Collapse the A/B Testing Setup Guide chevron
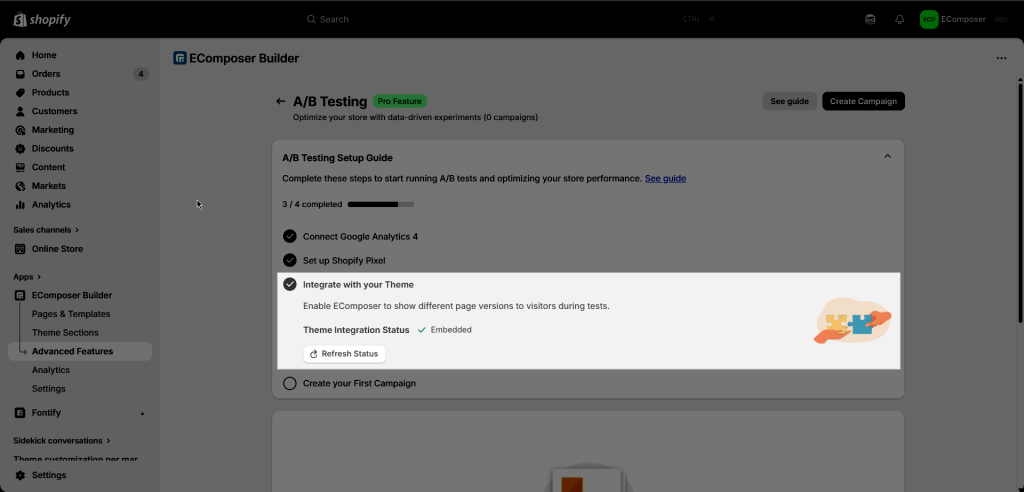The width and height of the screenshot is (1024, 492). point(887,156)
